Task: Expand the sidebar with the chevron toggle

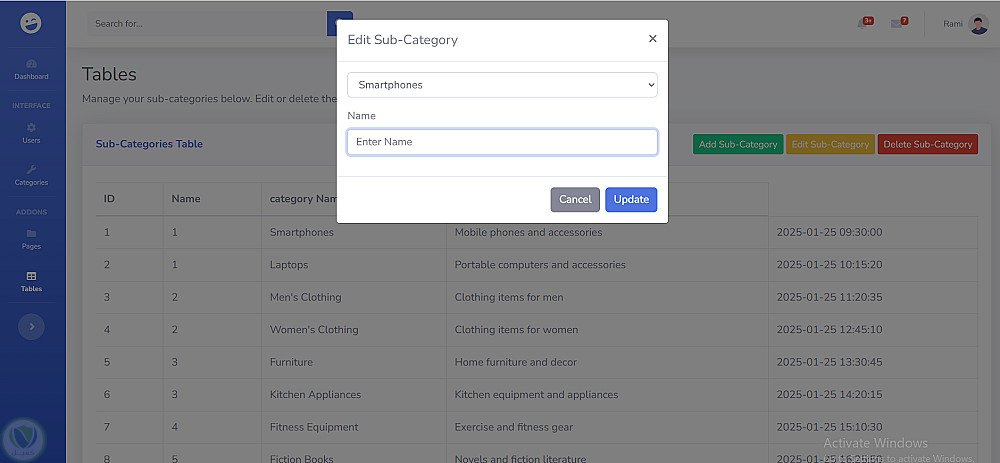Action: coord(31,325)
